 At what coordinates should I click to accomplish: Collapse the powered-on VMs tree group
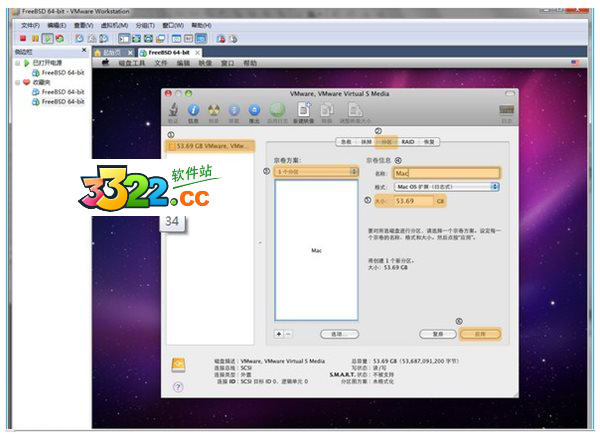[18, 63]
